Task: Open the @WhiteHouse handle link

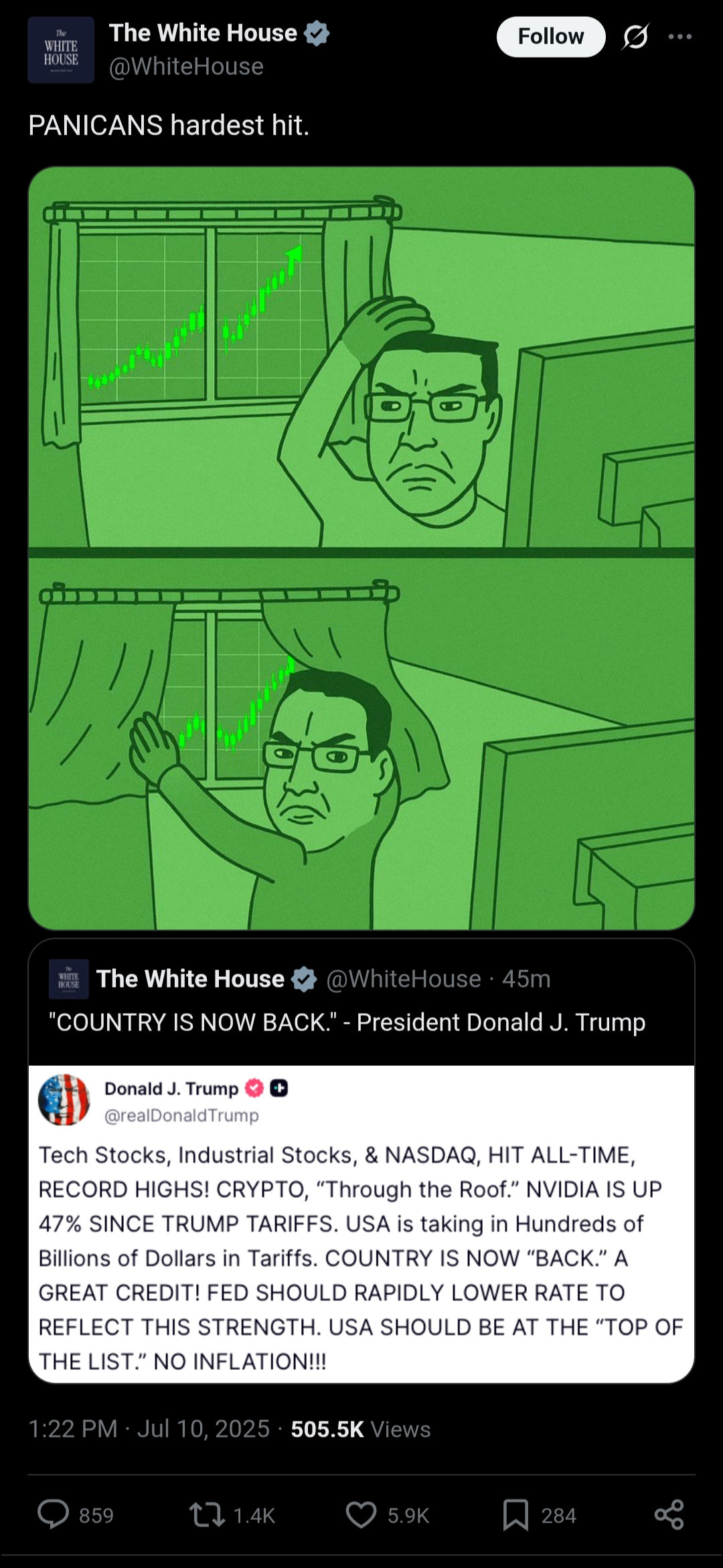Action: tap(186, 66)
